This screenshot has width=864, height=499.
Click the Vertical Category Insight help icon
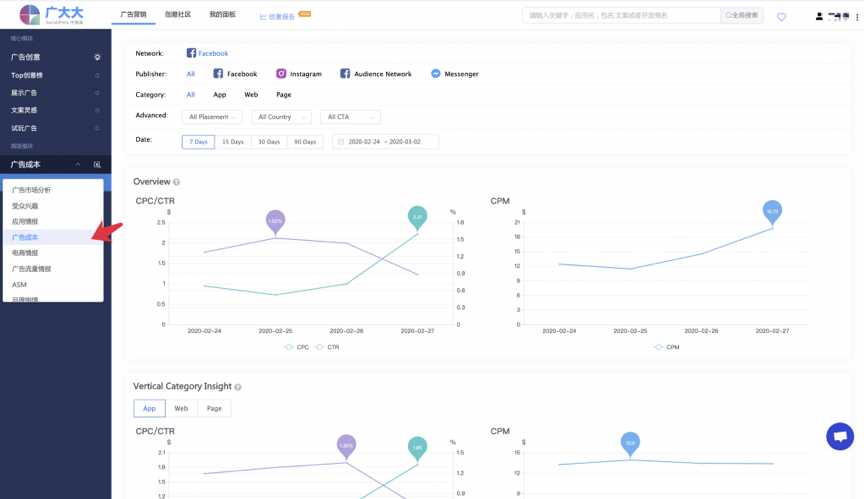238,387
